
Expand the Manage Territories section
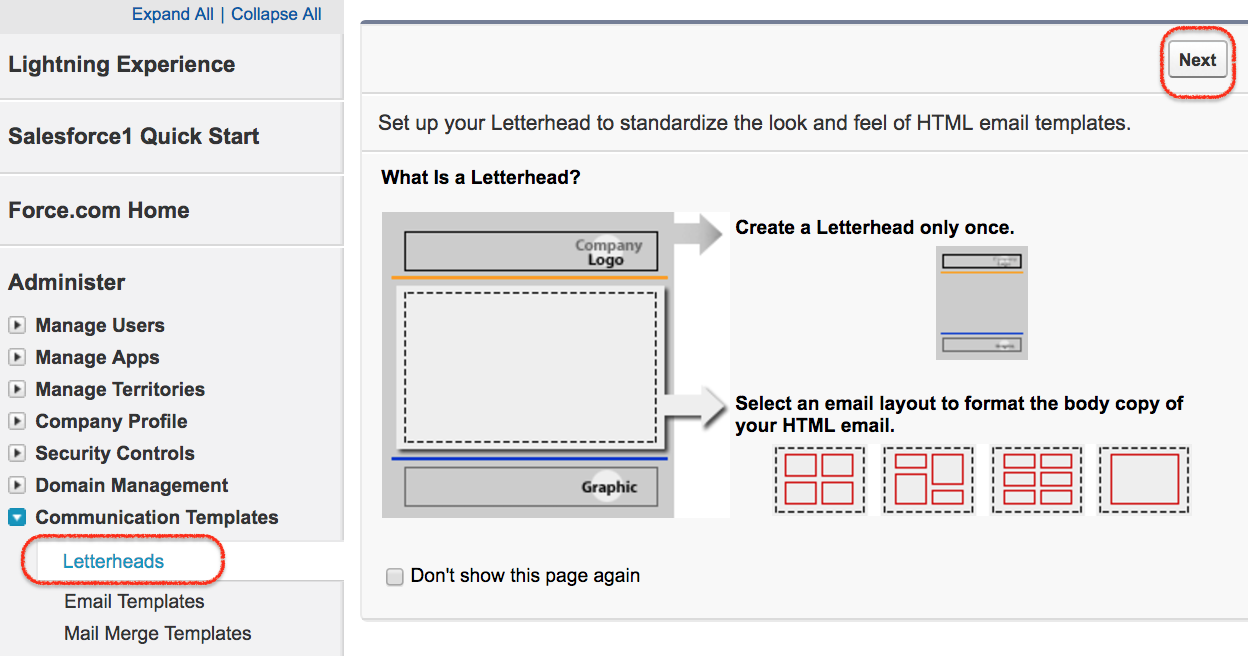(x=17, y=389)
